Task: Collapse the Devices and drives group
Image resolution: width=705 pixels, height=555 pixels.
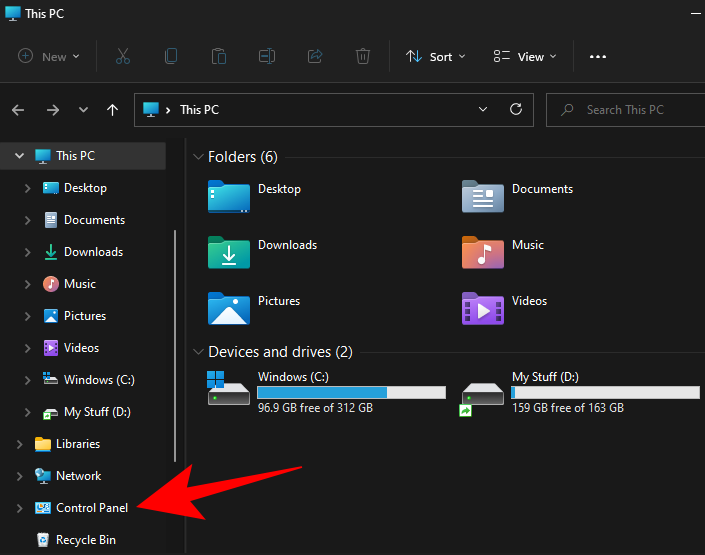Action: click(x=198, y=352)
